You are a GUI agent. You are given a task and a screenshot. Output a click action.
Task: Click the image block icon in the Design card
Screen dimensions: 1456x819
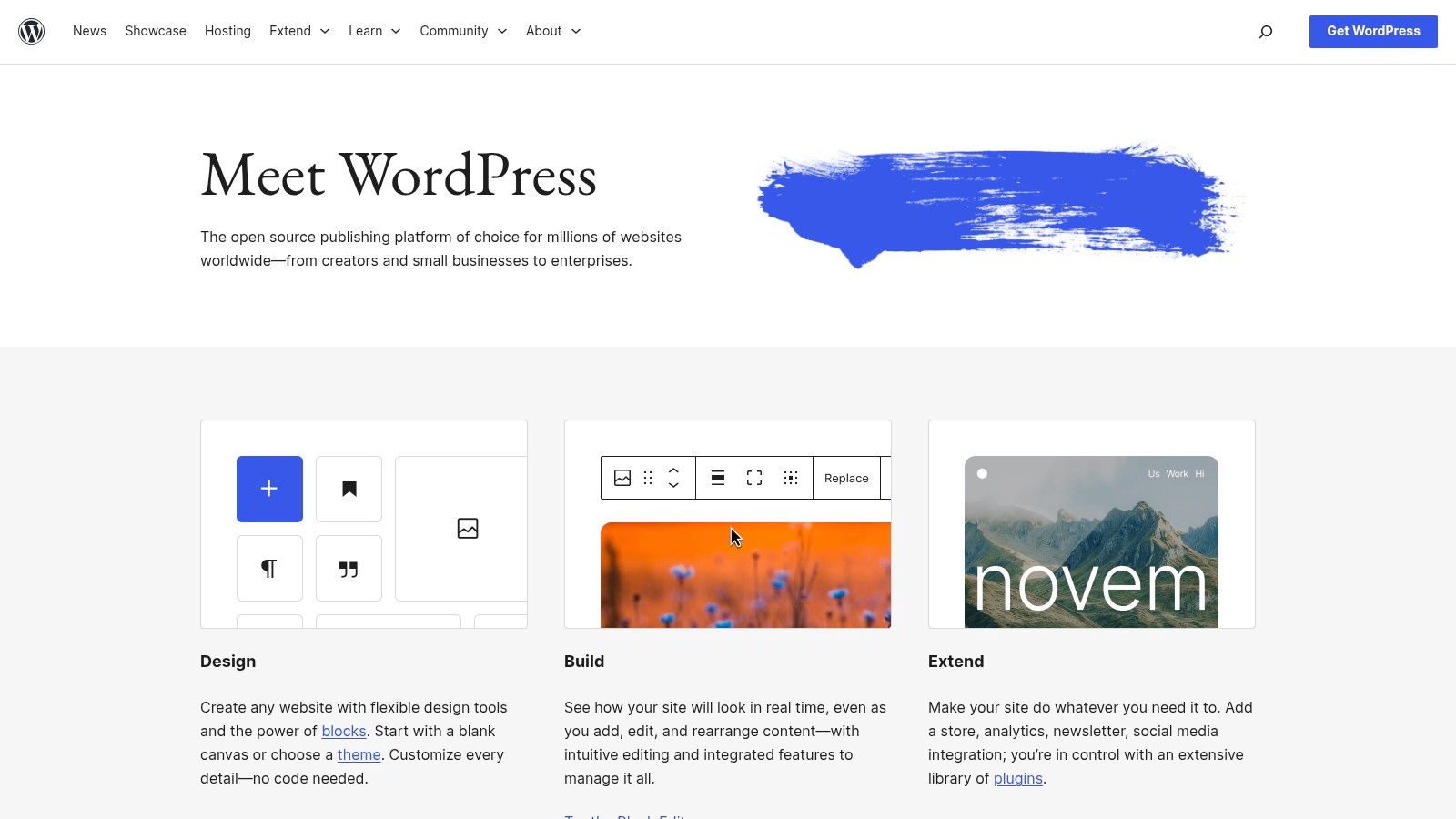click(467, 528)
